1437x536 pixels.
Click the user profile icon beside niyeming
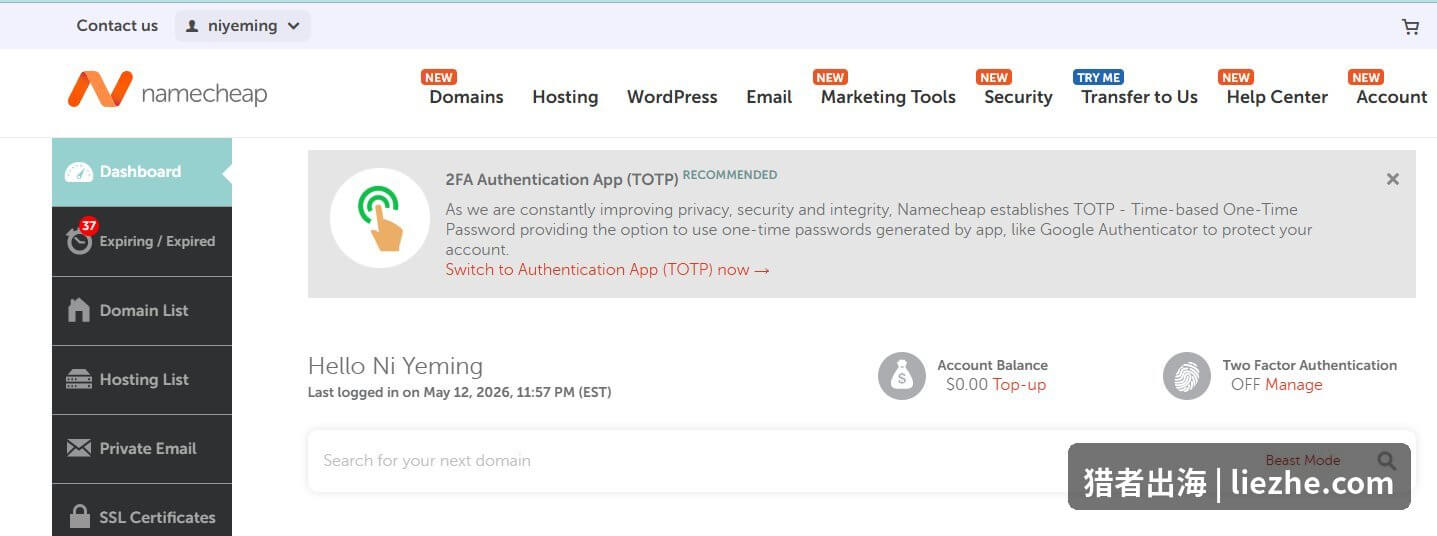pos(192,27)
